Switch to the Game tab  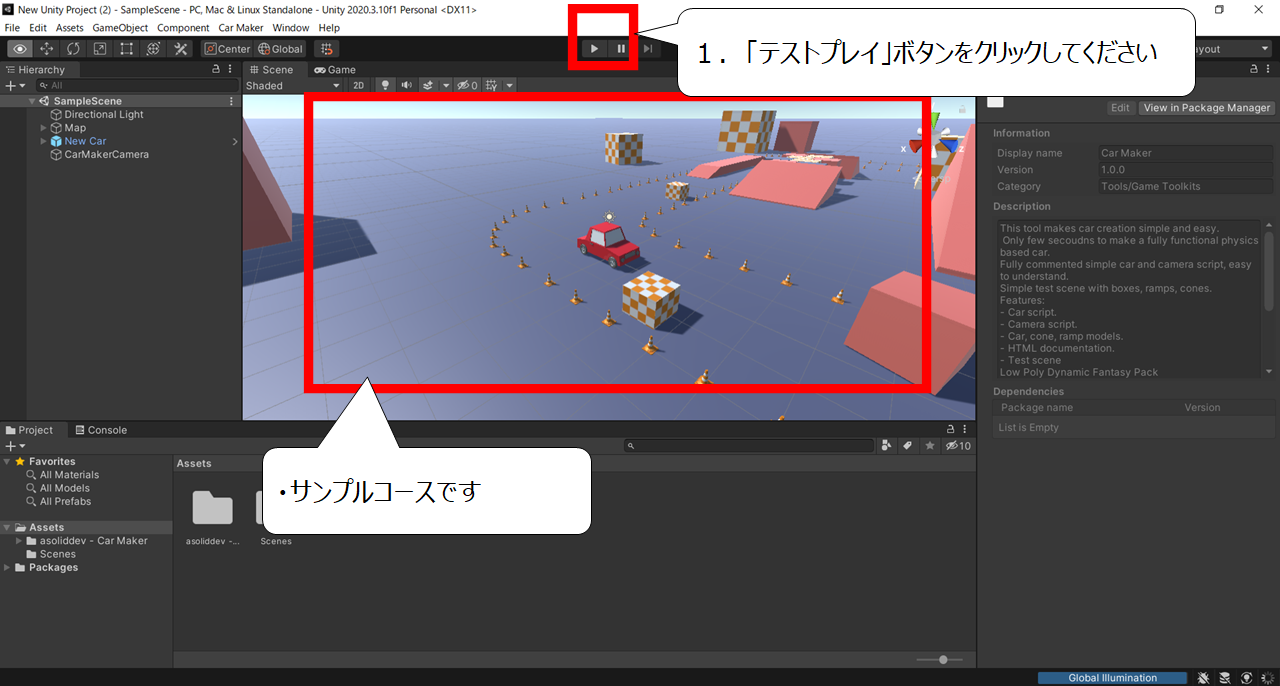point(335,70)
